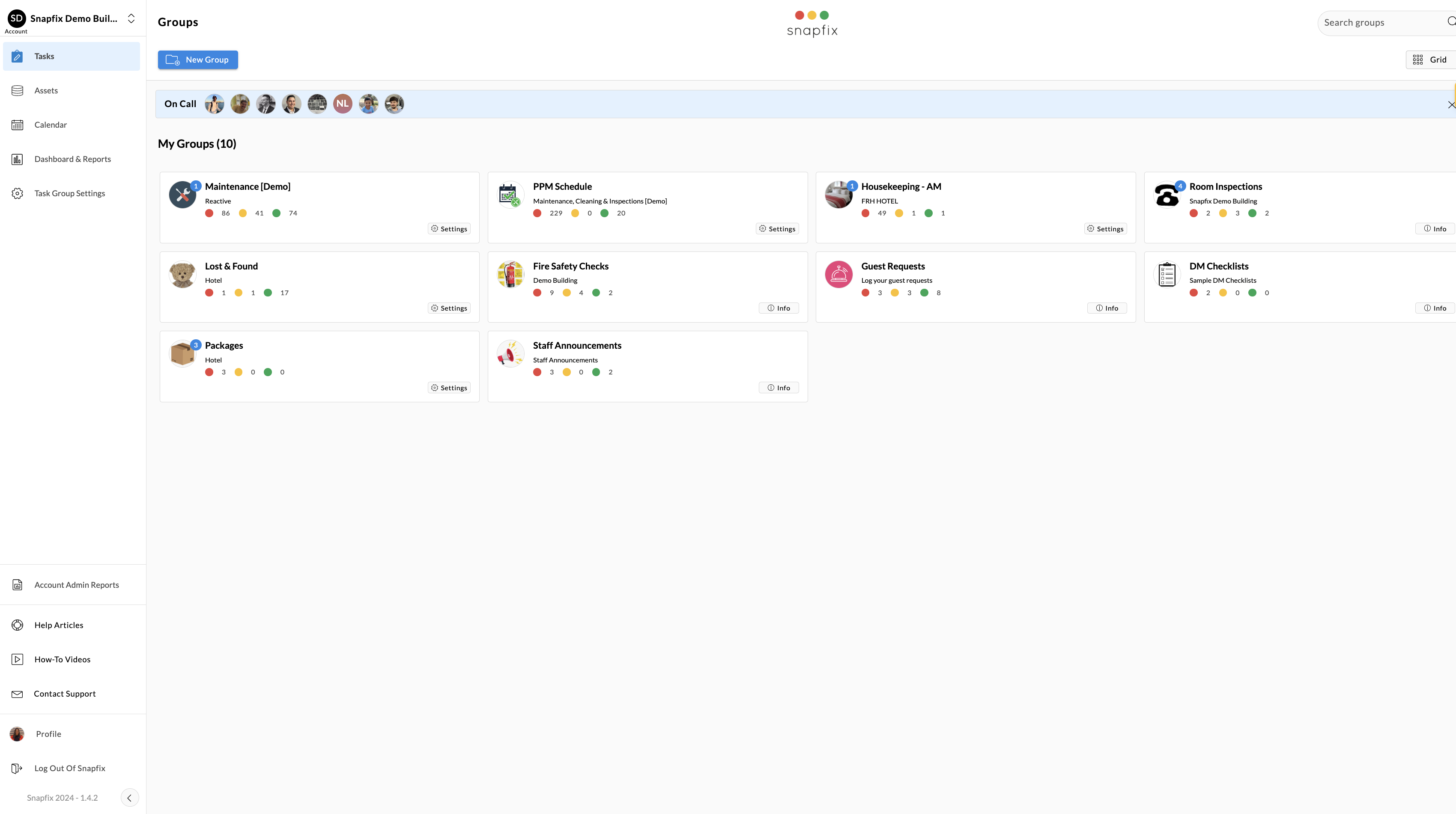Screen dimensions: 1456x814
Task: Open Settings for the Lost & Found group
Action: pos(449,308)
